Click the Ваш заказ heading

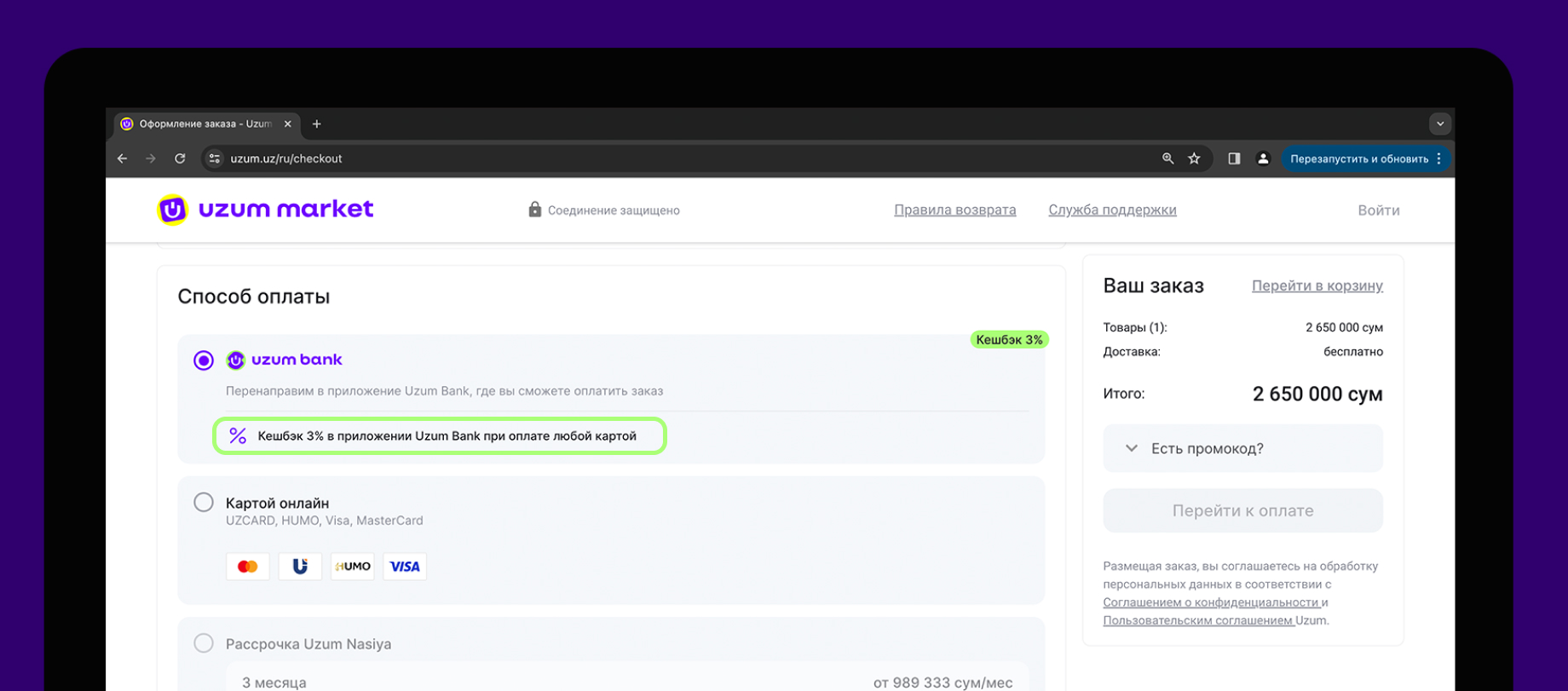click(1153, 285)
